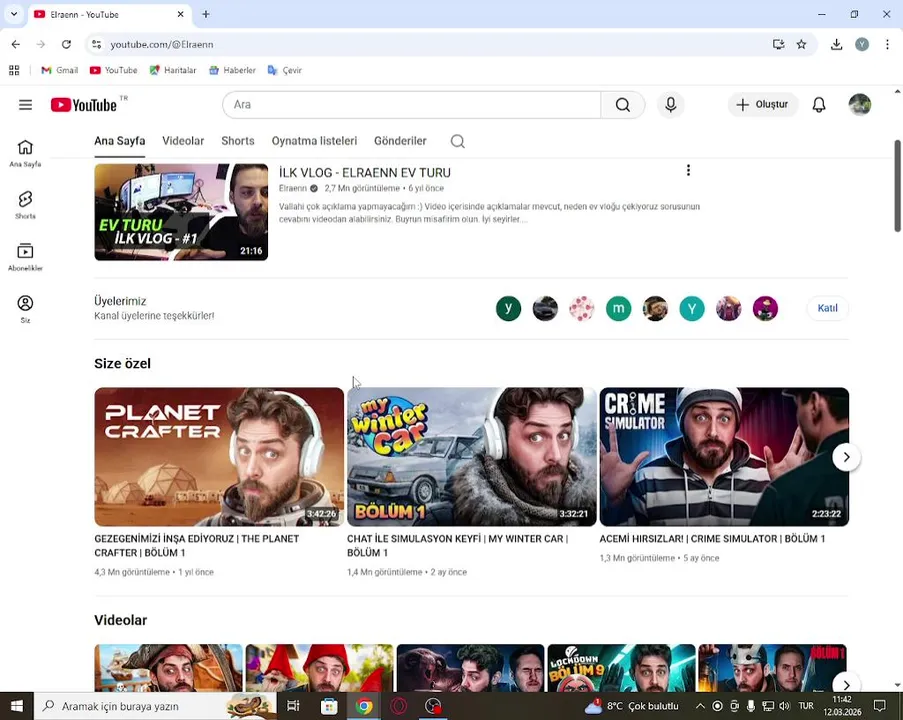Open GEZEGENİMİZİ İNŞA EDİYORUZ title

(196, 545)
